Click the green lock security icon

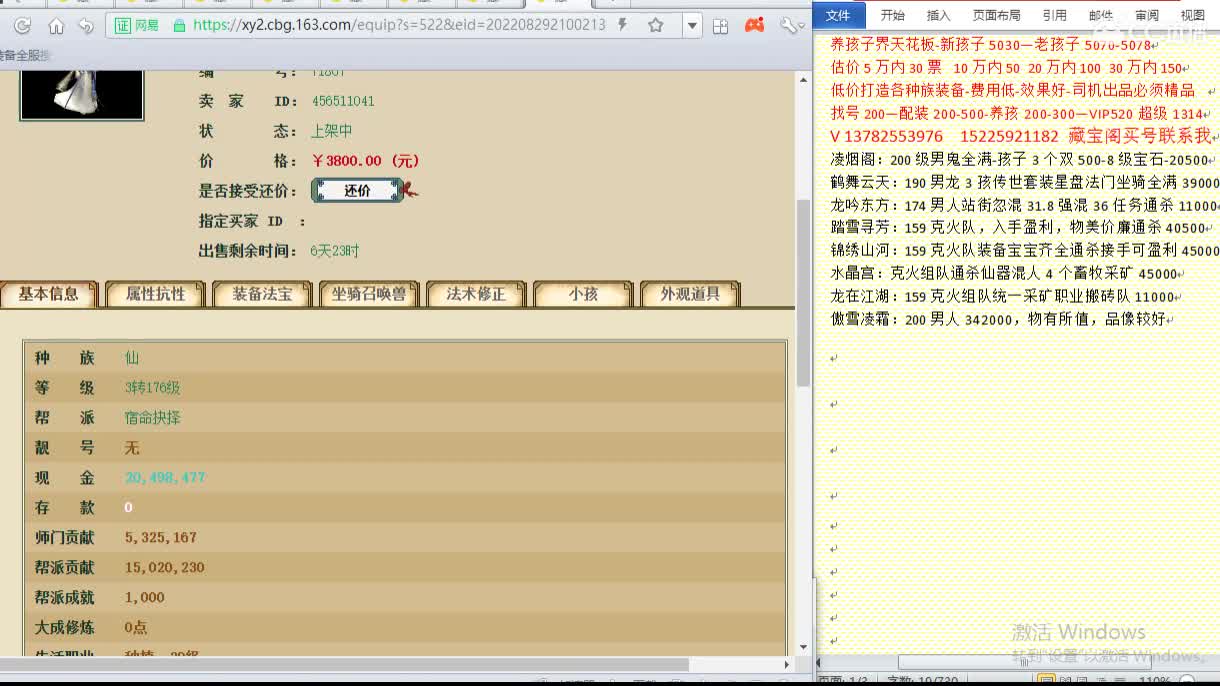[179, 25]
